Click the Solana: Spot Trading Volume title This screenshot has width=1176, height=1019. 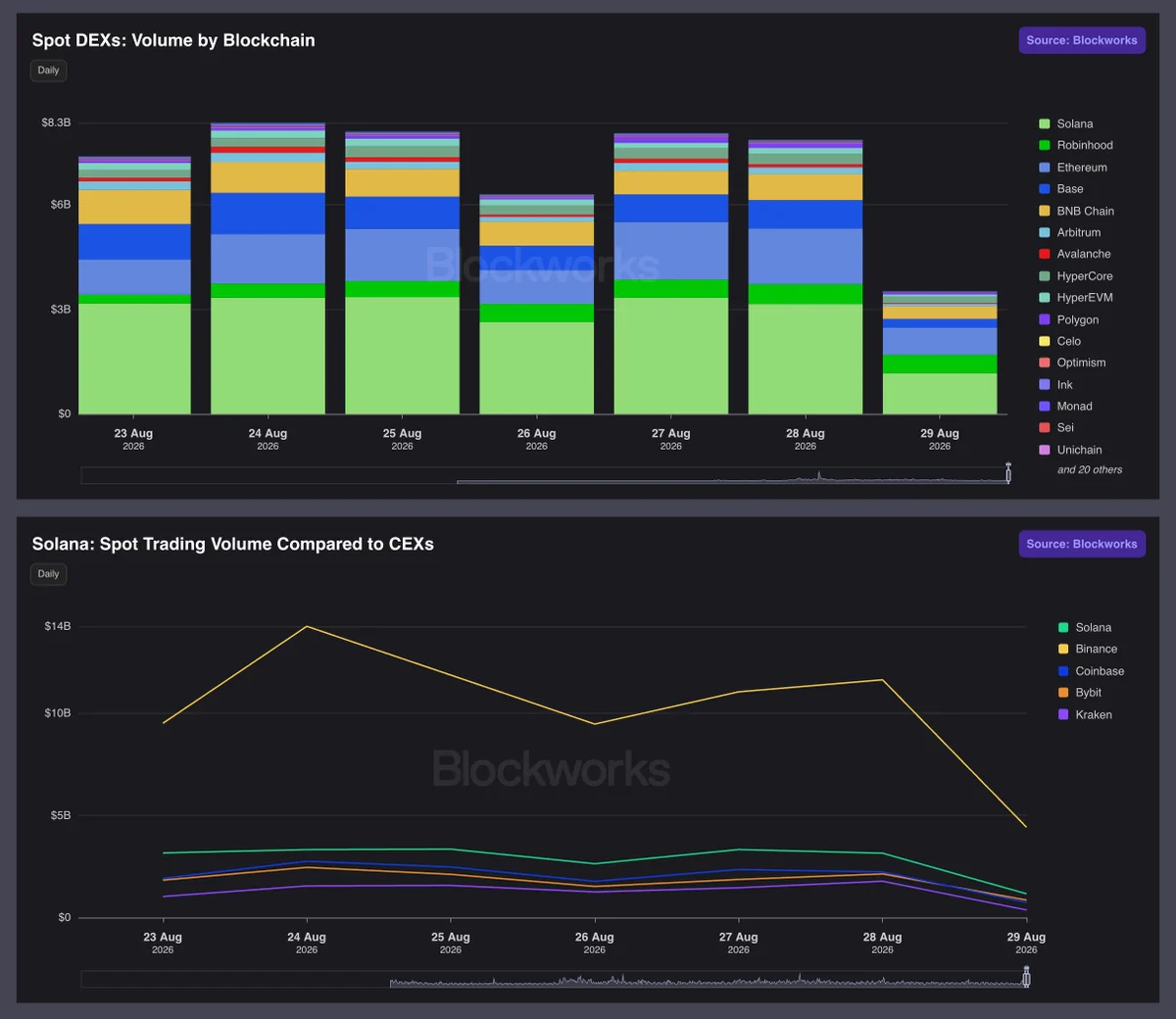232,544
